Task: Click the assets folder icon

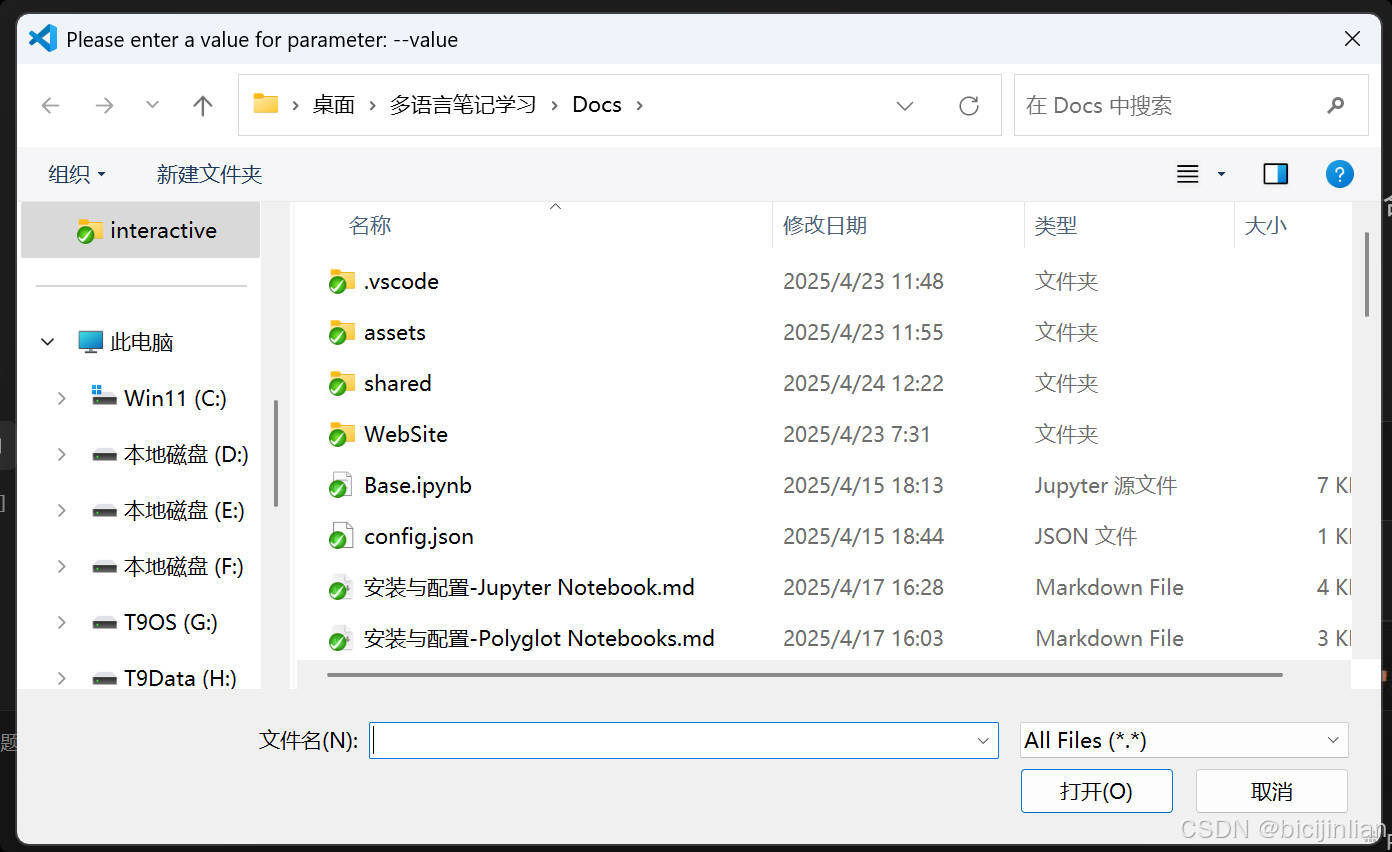Action: pyautogui.click(x=341, y=332)
